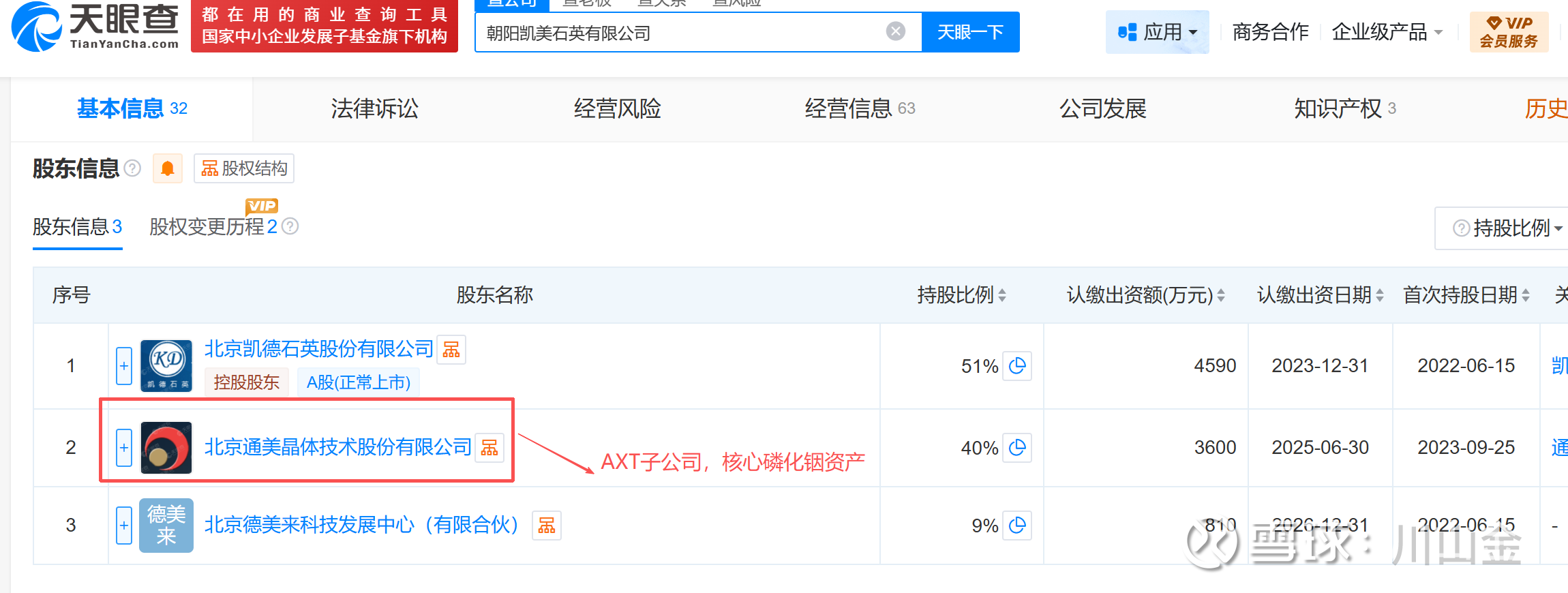This screenshot has width=1568, height=593.
Task: Click the red 国家中小企业发展子基金 banner
Action: pos(325,26)
